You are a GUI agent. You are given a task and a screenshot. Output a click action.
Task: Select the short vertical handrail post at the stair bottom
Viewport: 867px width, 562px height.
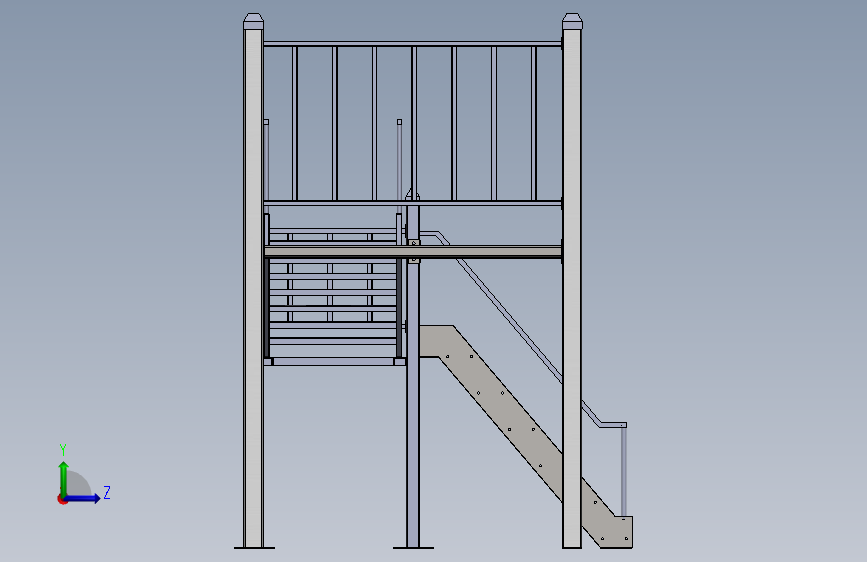624,471
